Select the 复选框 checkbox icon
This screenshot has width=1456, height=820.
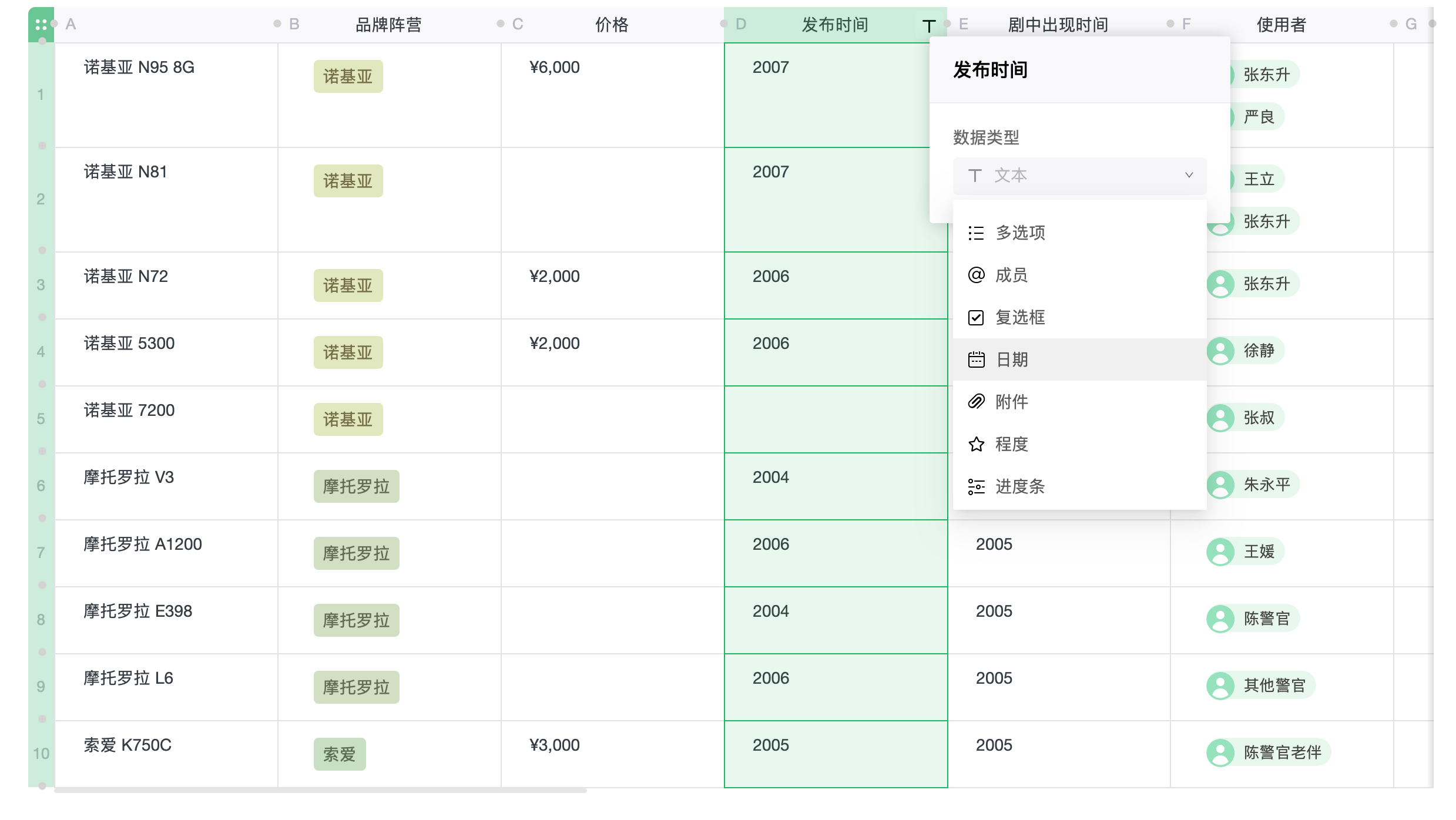976,318
